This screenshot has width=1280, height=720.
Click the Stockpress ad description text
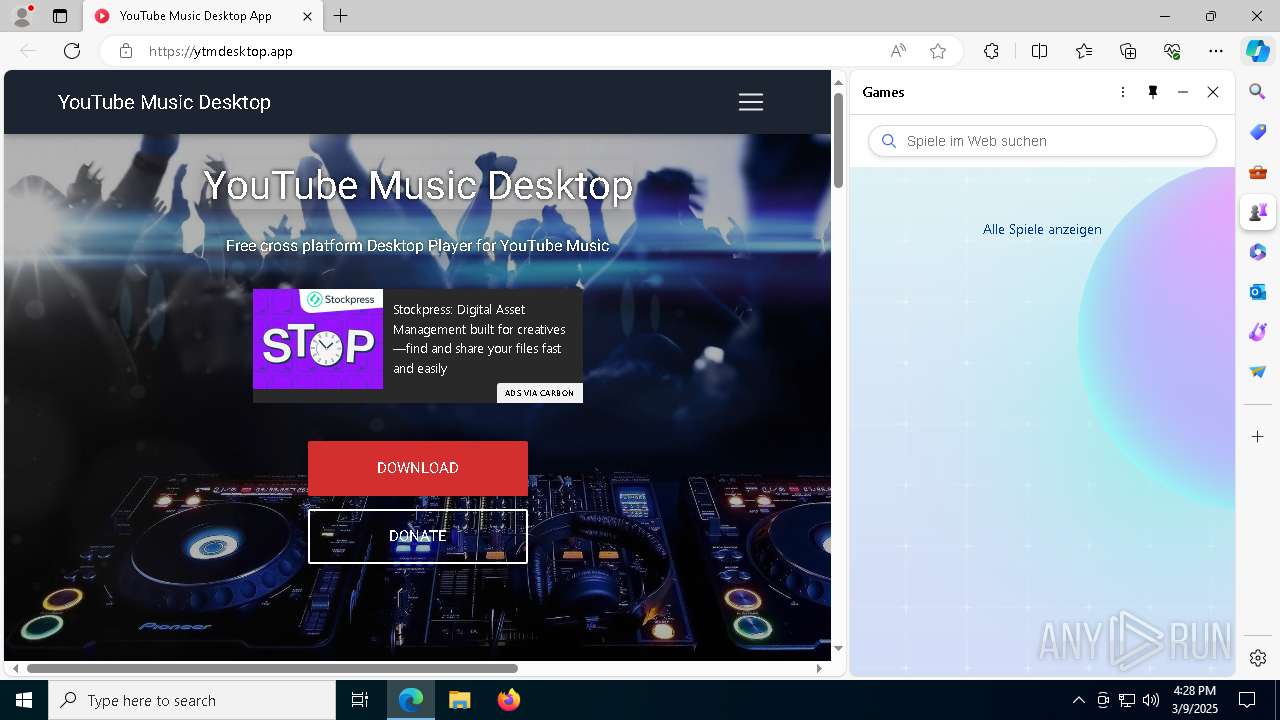[x=479, y=339]
